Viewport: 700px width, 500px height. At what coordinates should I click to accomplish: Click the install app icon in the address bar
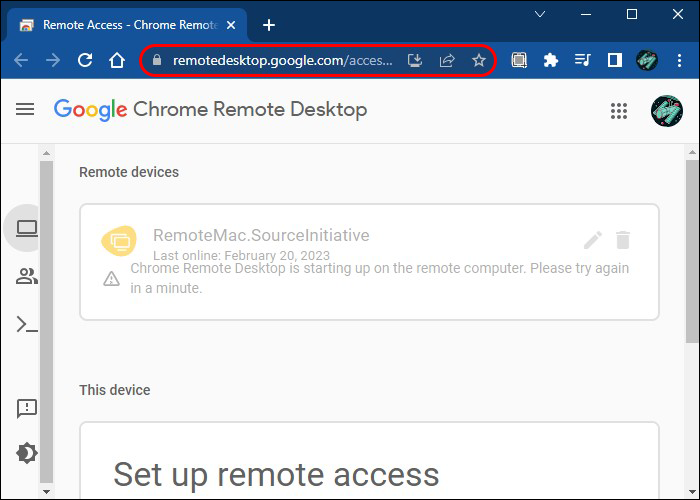point(415,60)
